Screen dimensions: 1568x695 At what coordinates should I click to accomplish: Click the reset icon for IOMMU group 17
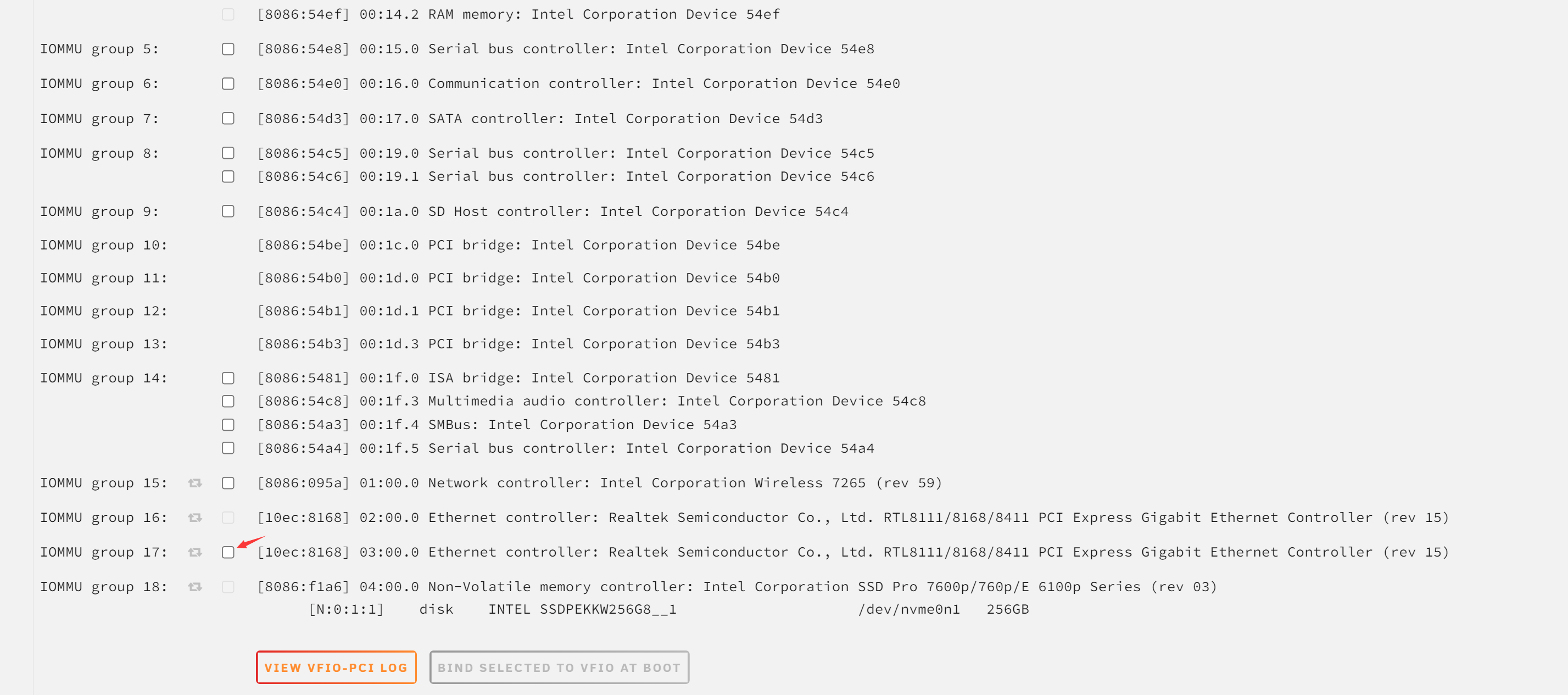click(x=195, y=553)
